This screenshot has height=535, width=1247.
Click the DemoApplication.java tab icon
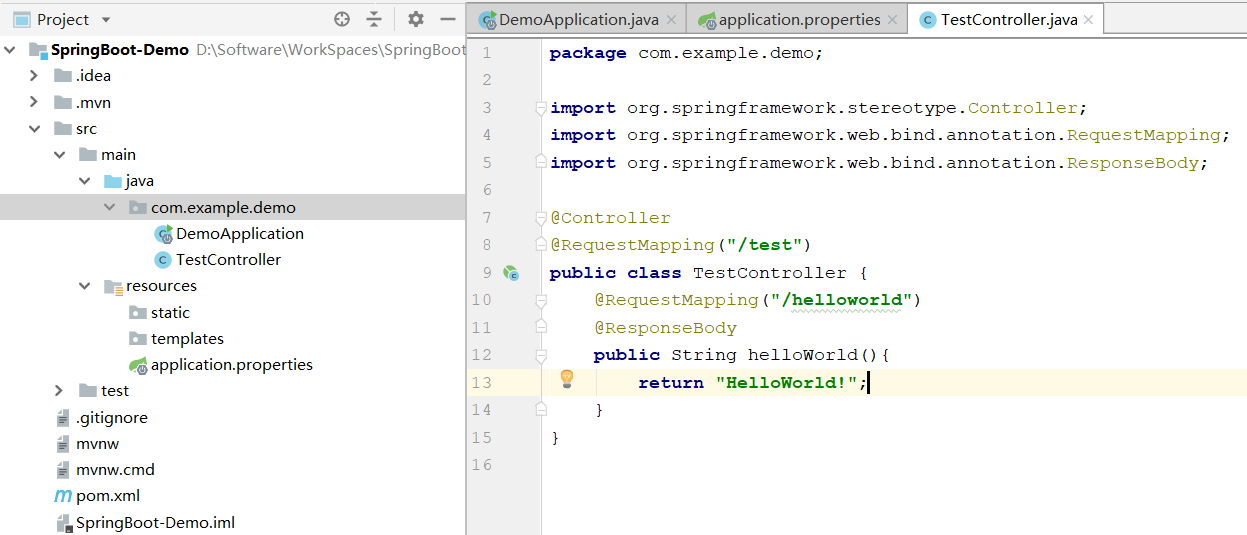coord(487,20)
